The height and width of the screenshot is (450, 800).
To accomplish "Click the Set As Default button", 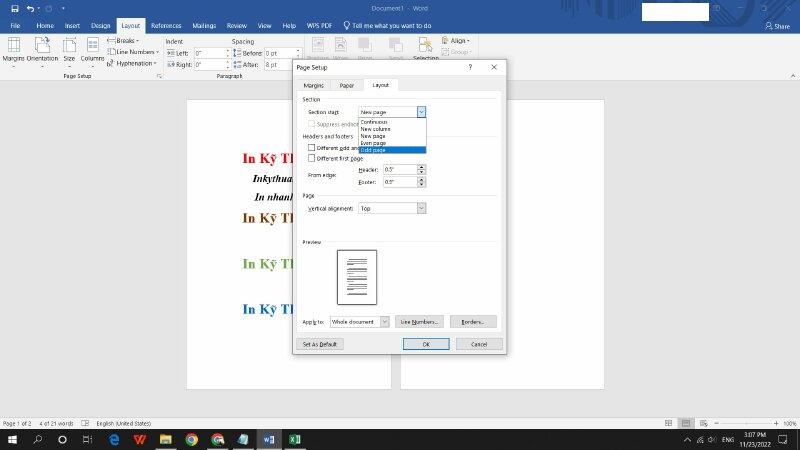I will (x=321, y=344).
